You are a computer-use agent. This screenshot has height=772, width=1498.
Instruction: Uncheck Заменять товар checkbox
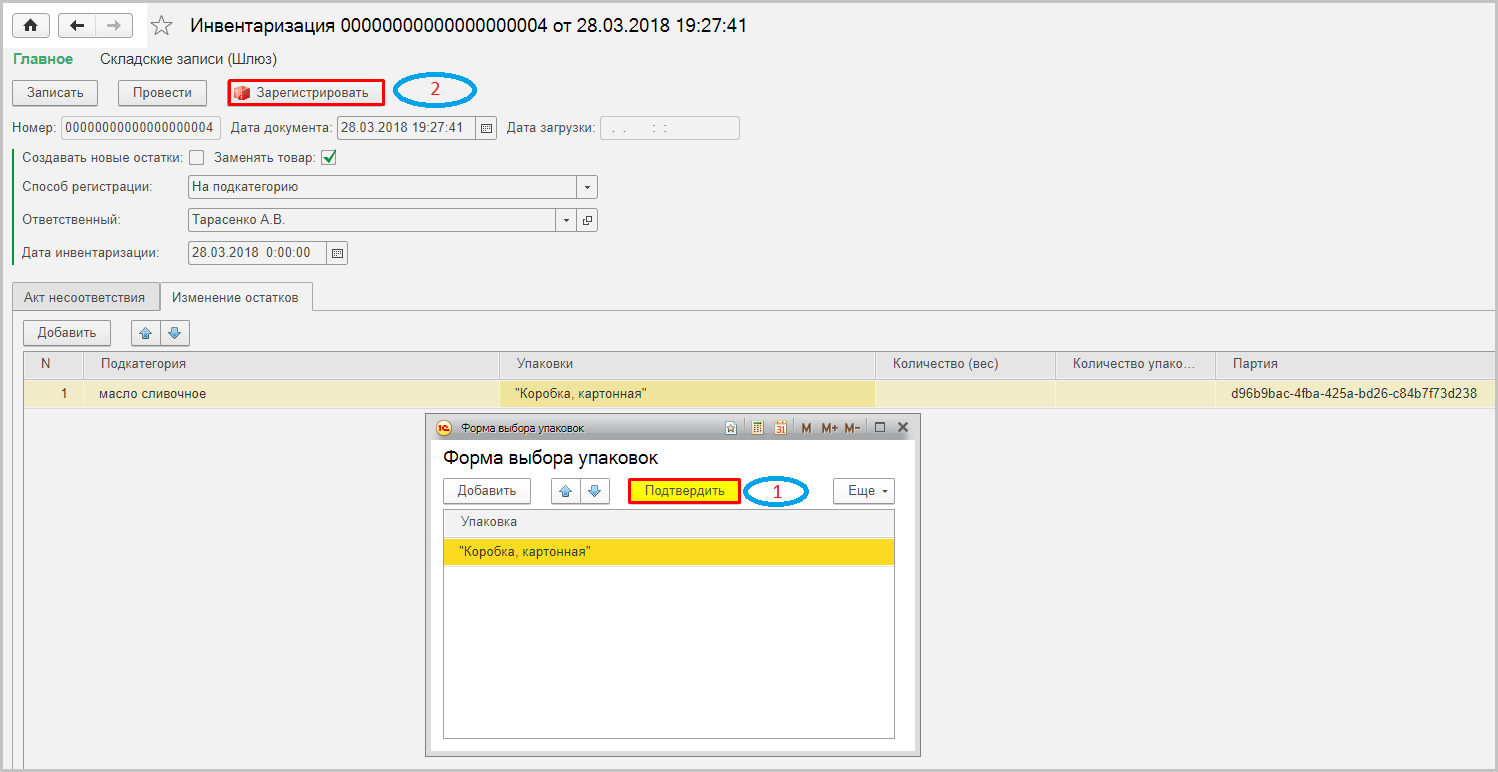click(x=328, y=157)
